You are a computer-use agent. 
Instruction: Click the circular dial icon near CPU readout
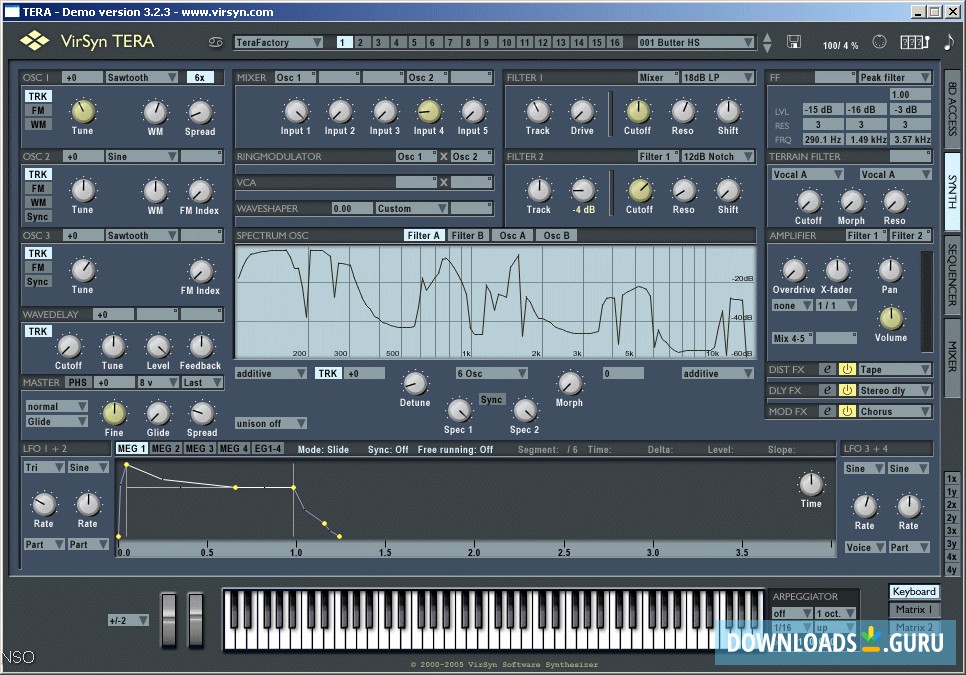879,42
